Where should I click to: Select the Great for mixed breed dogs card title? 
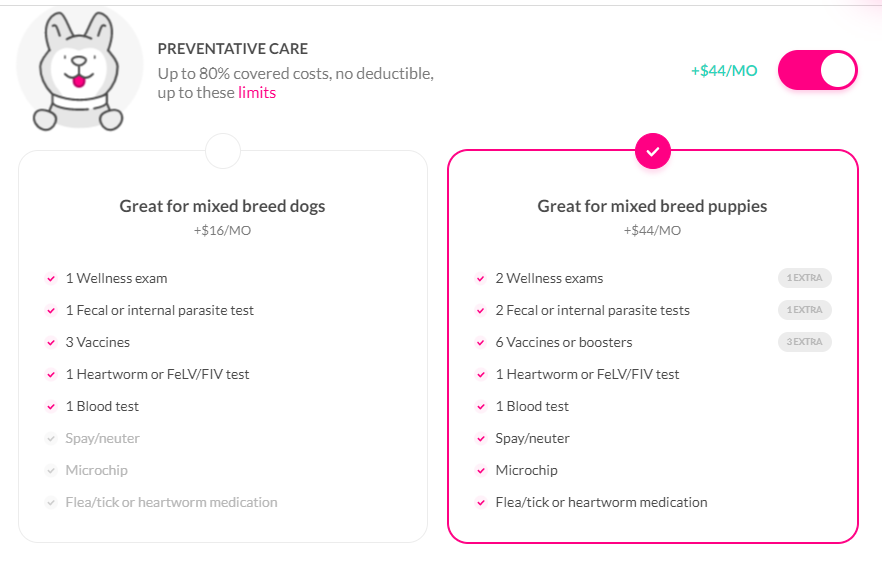tap(222, 207)
